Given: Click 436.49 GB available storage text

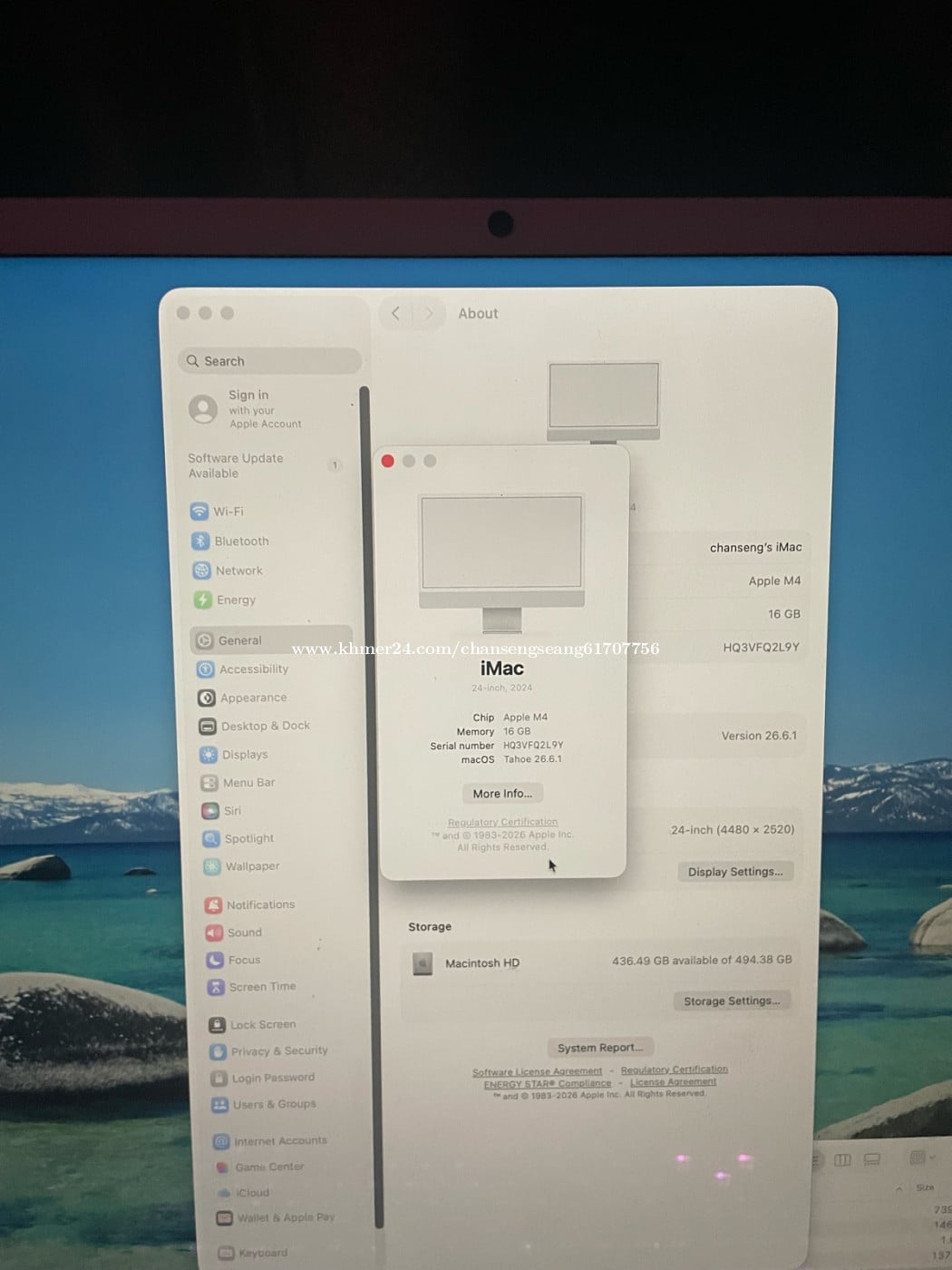Looking at the screenshot, I should pyautogui.click(x=702, y=961).
